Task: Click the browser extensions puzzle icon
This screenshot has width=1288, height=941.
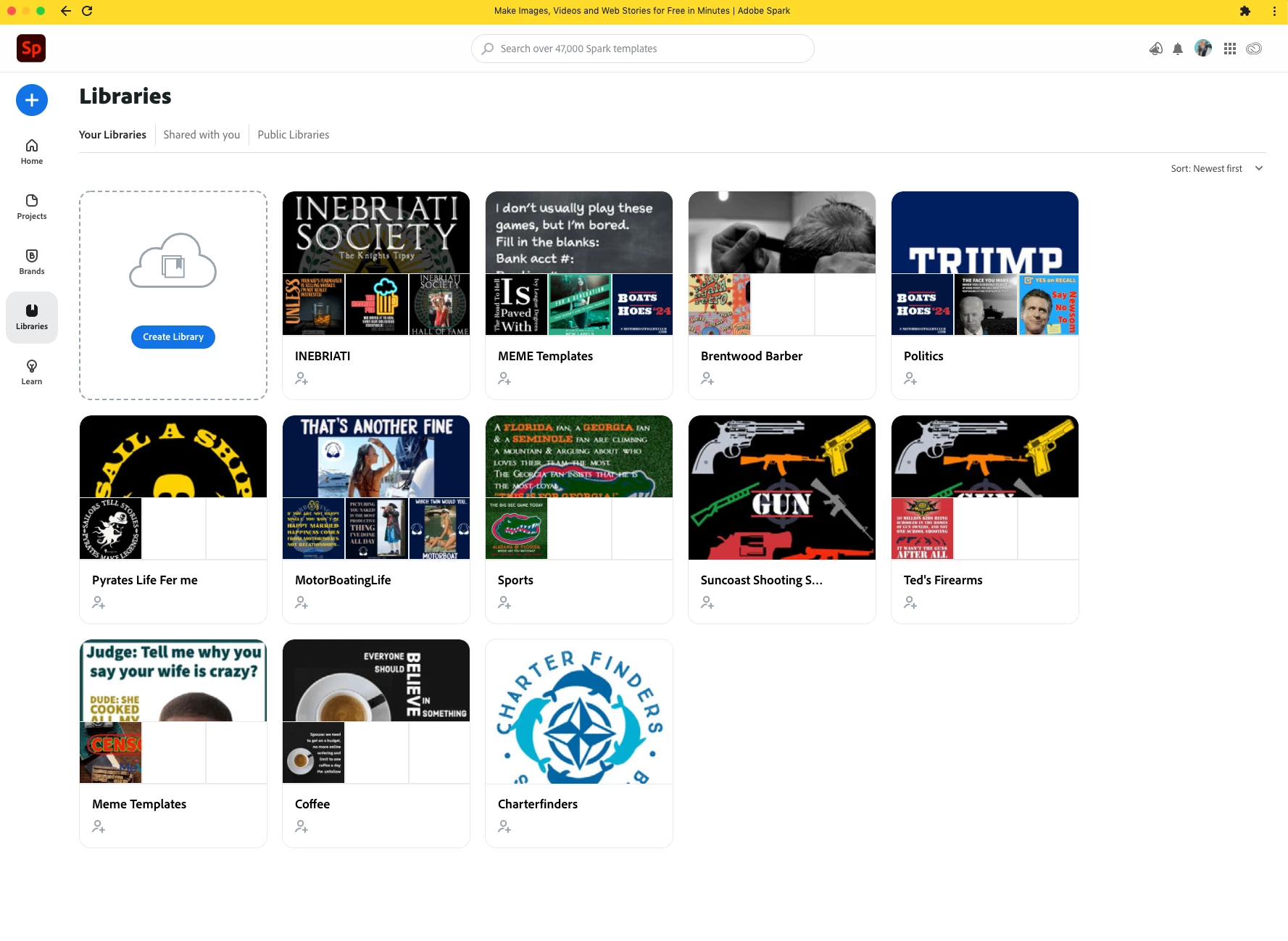Action: coord(1245,11)
